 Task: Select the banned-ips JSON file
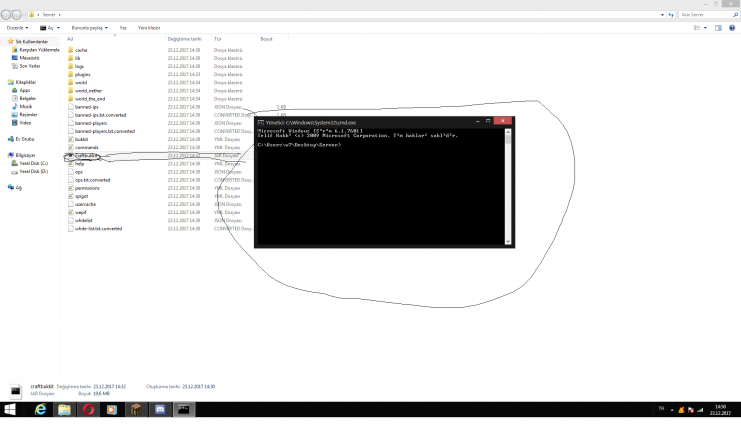pyautogui.click(x=86, y=107)
